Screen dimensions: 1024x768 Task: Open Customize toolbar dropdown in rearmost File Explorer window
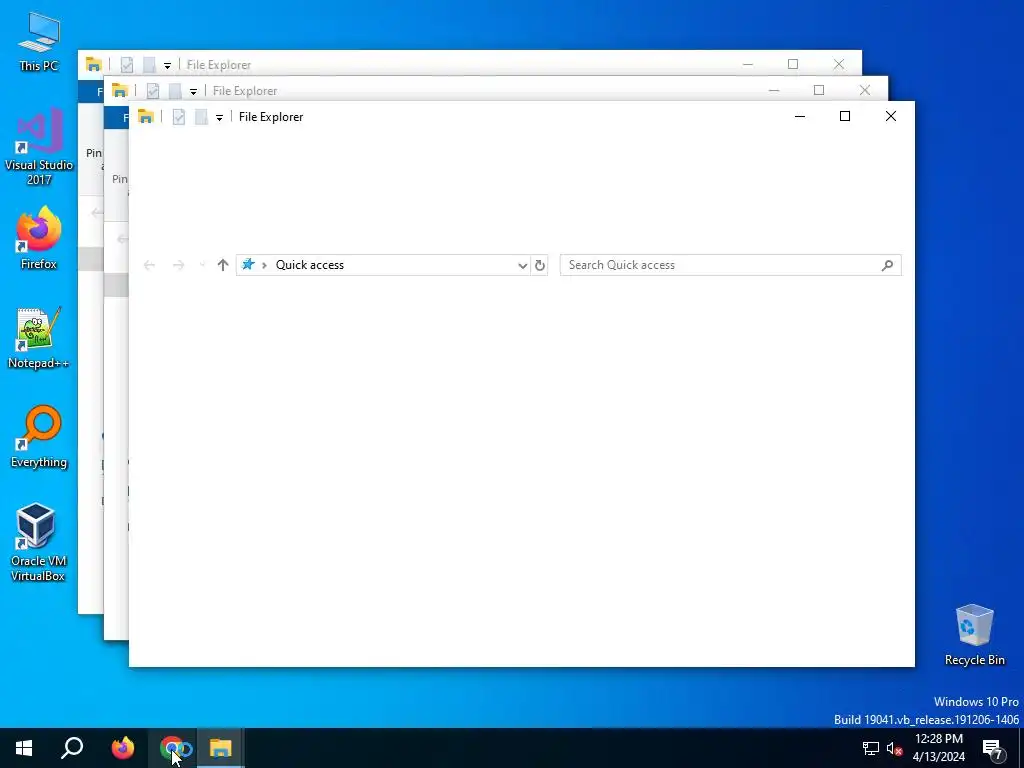click(167, 65)
